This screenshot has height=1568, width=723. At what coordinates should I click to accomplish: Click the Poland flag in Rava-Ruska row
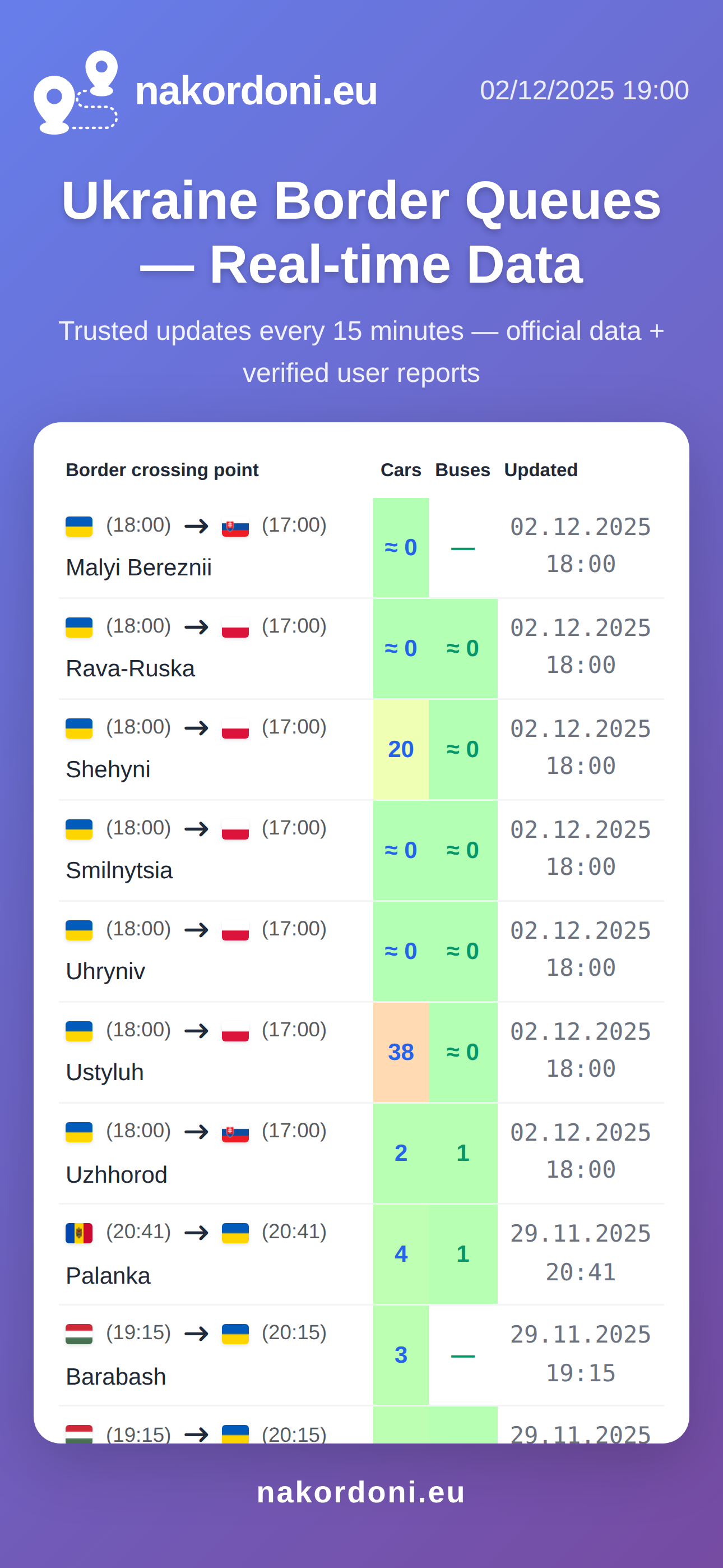coord(235,628)
